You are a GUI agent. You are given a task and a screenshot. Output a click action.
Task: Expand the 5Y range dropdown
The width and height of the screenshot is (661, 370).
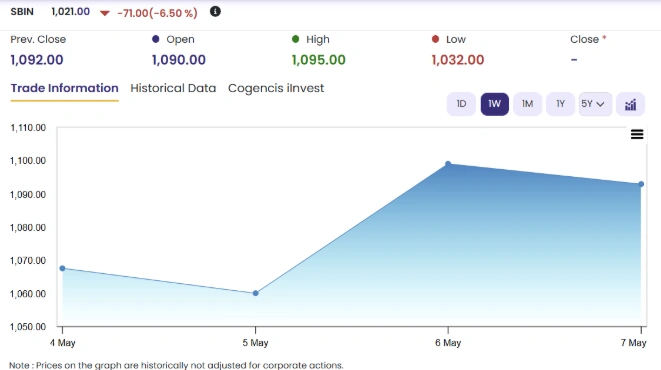click(595, 104)
